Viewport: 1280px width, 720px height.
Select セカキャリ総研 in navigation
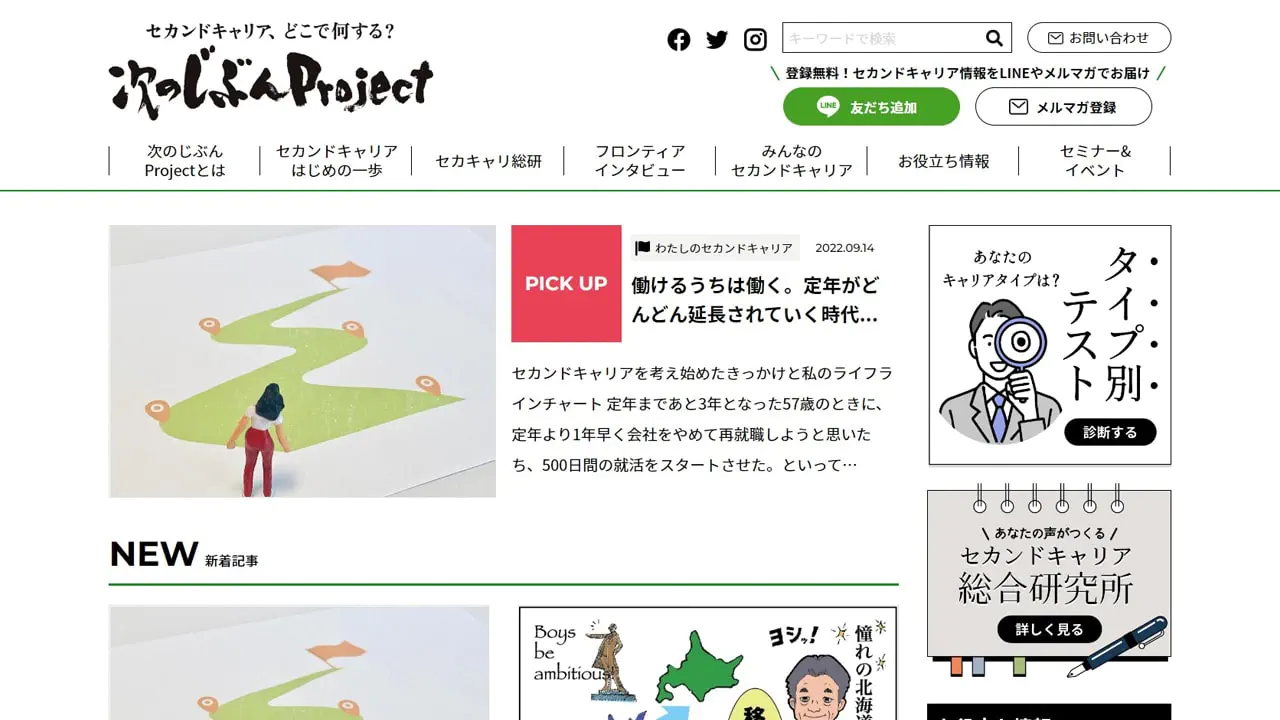pyautogui.click(x=488, y=161)
